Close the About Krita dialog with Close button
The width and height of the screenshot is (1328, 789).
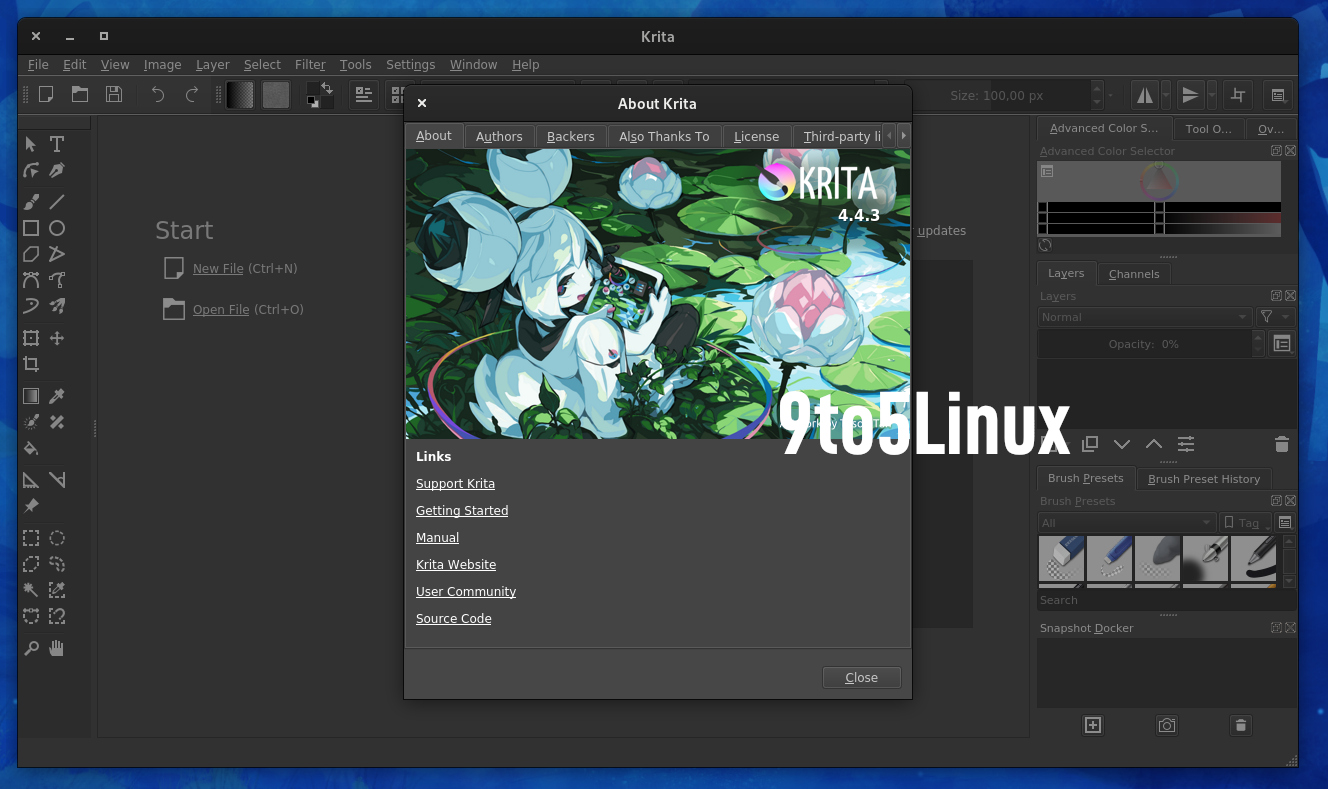coord(861,677)
